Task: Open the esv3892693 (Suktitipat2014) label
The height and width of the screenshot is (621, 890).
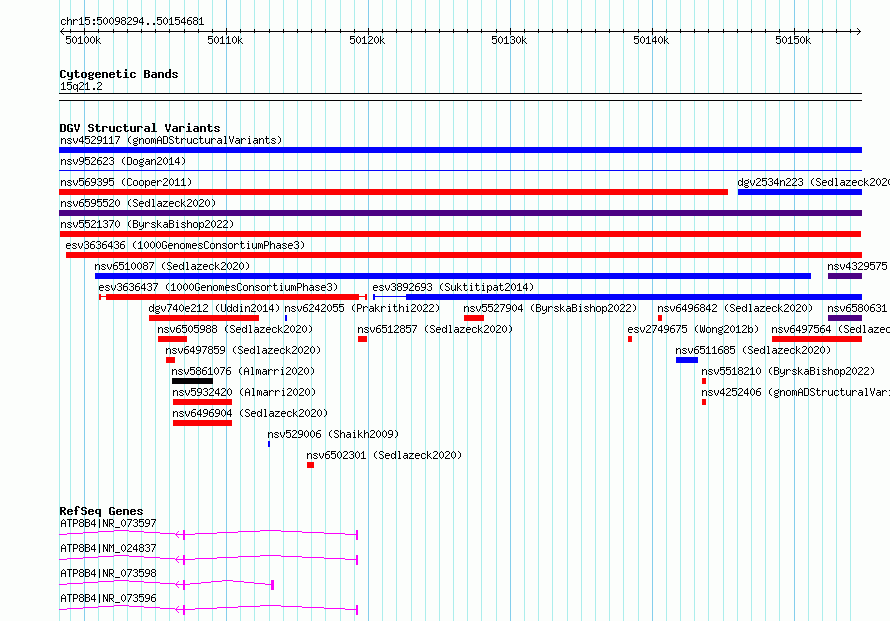Action: [x=453, y=287]
